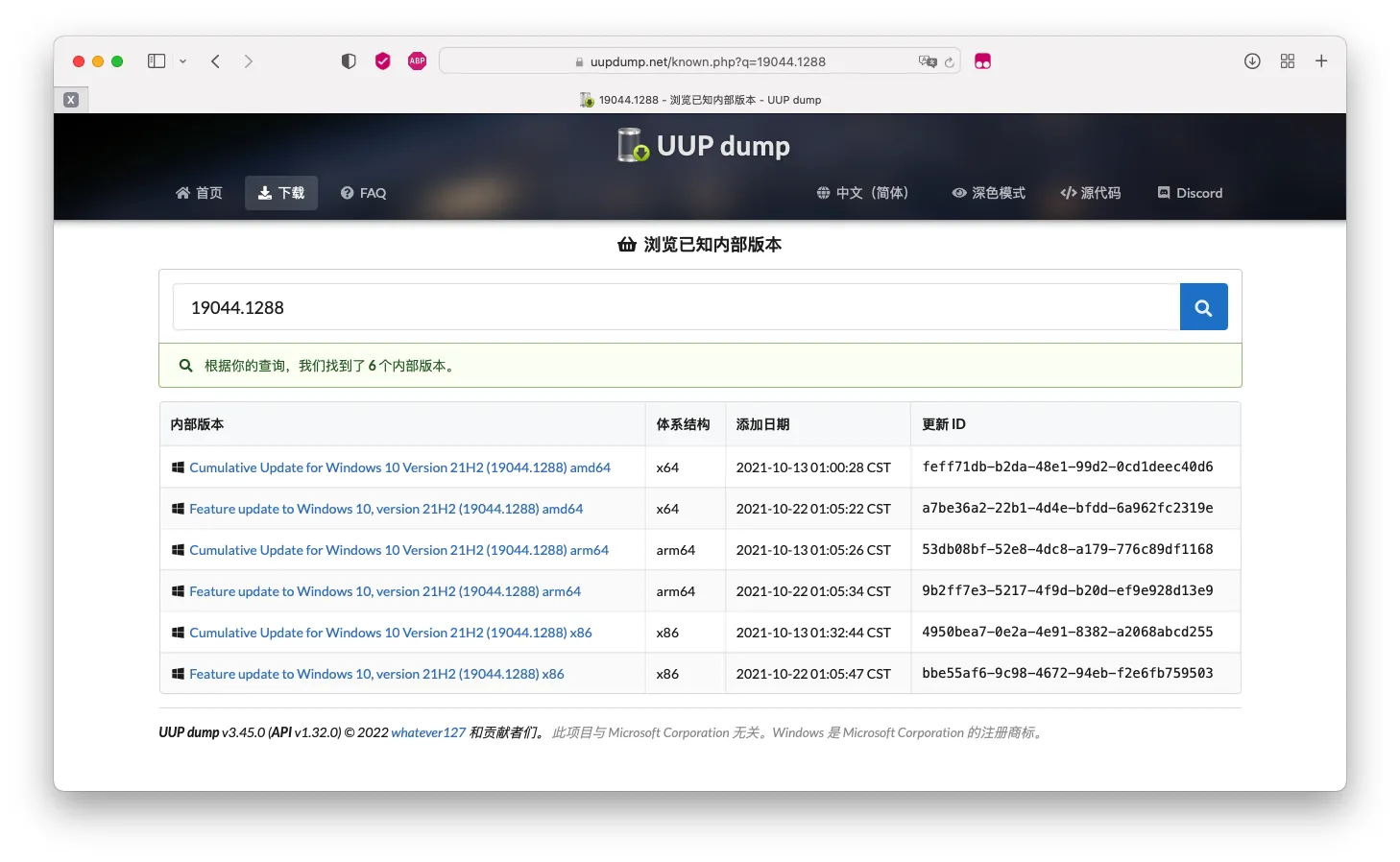
Task: Click the red shield checkmark extension icon
Action: coord(383,61)
